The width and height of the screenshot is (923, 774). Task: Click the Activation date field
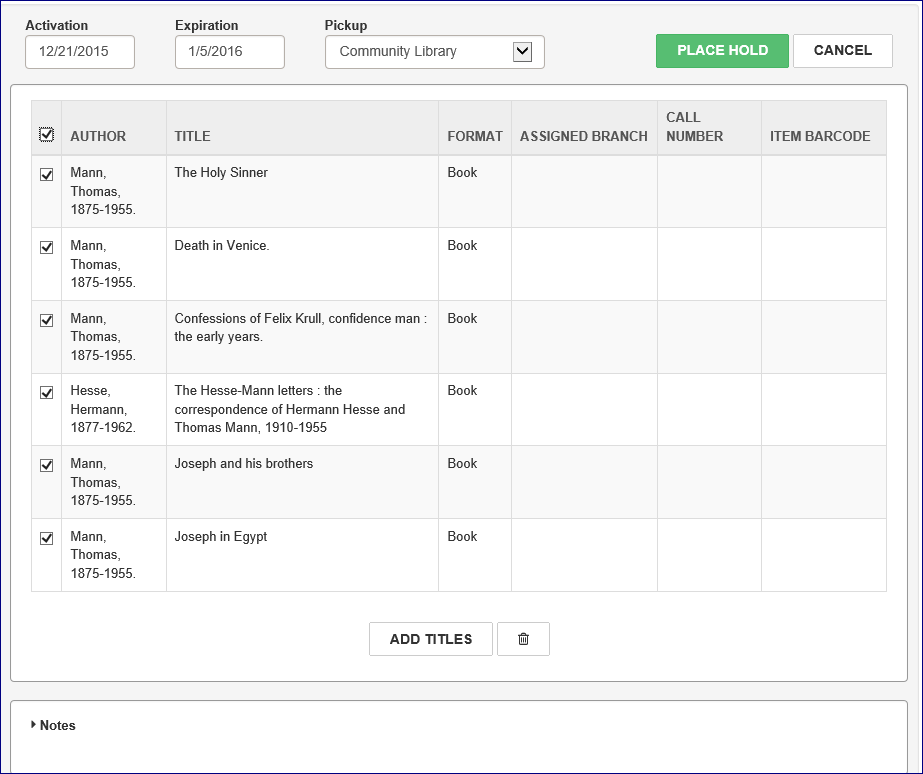click(80, 52)
